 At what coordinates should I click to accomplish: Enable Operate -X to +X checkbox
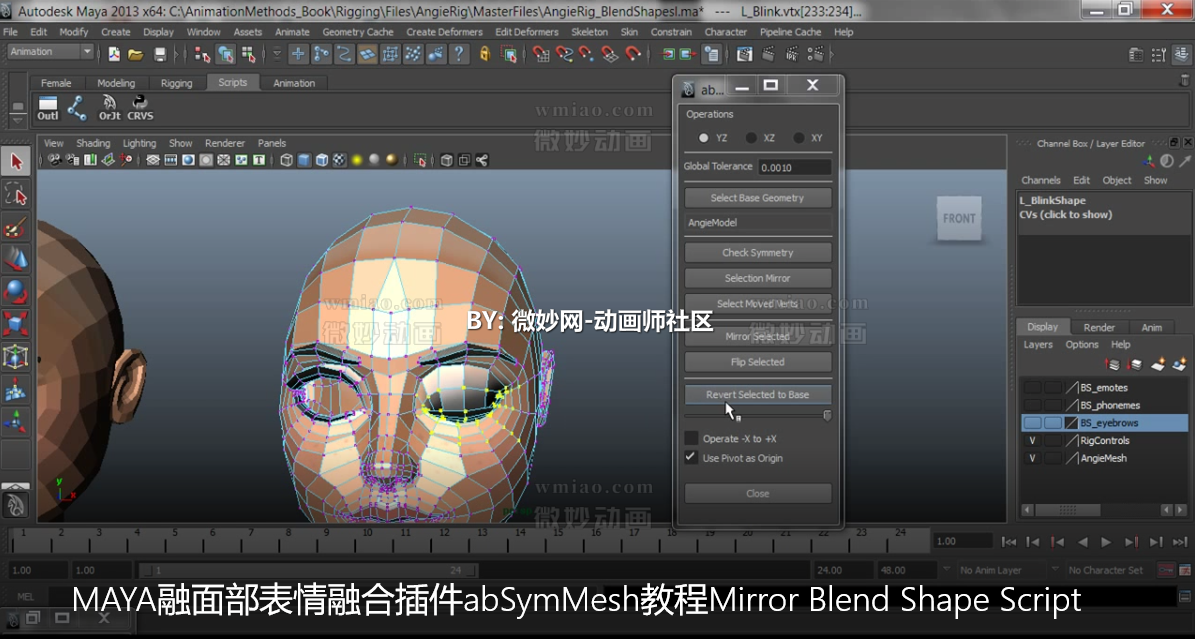691,438
